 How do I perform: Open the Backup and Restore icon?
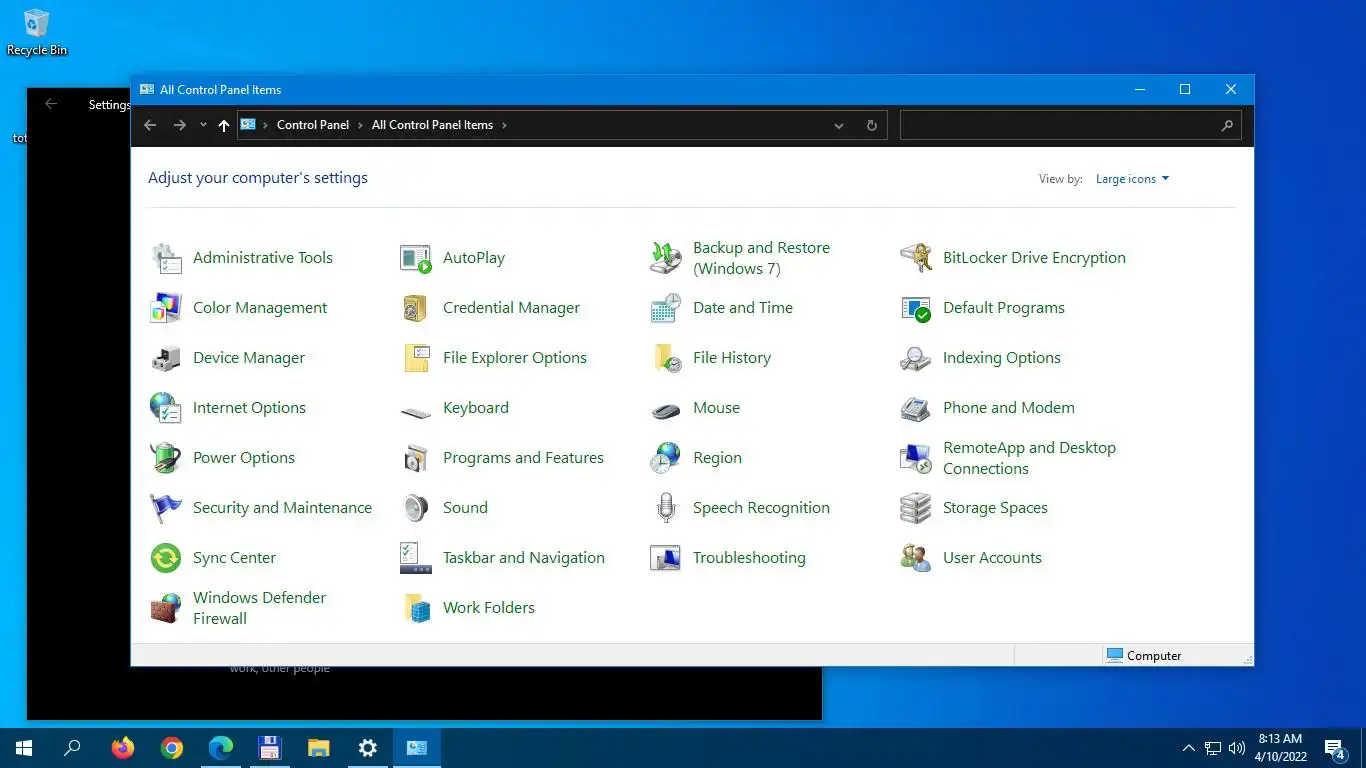[x=666, y=258]
